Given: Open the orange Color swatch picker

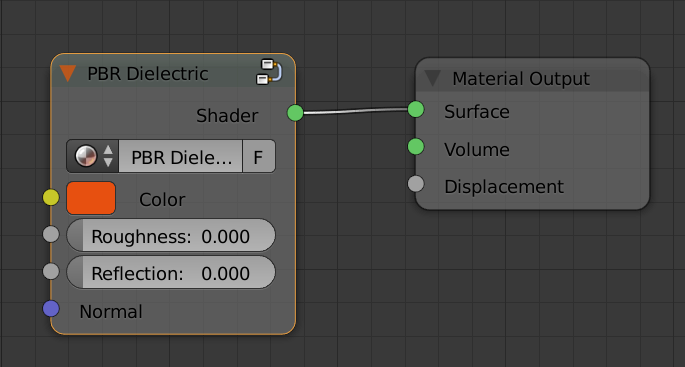Looking at the screenshot, I should point(91,198).
